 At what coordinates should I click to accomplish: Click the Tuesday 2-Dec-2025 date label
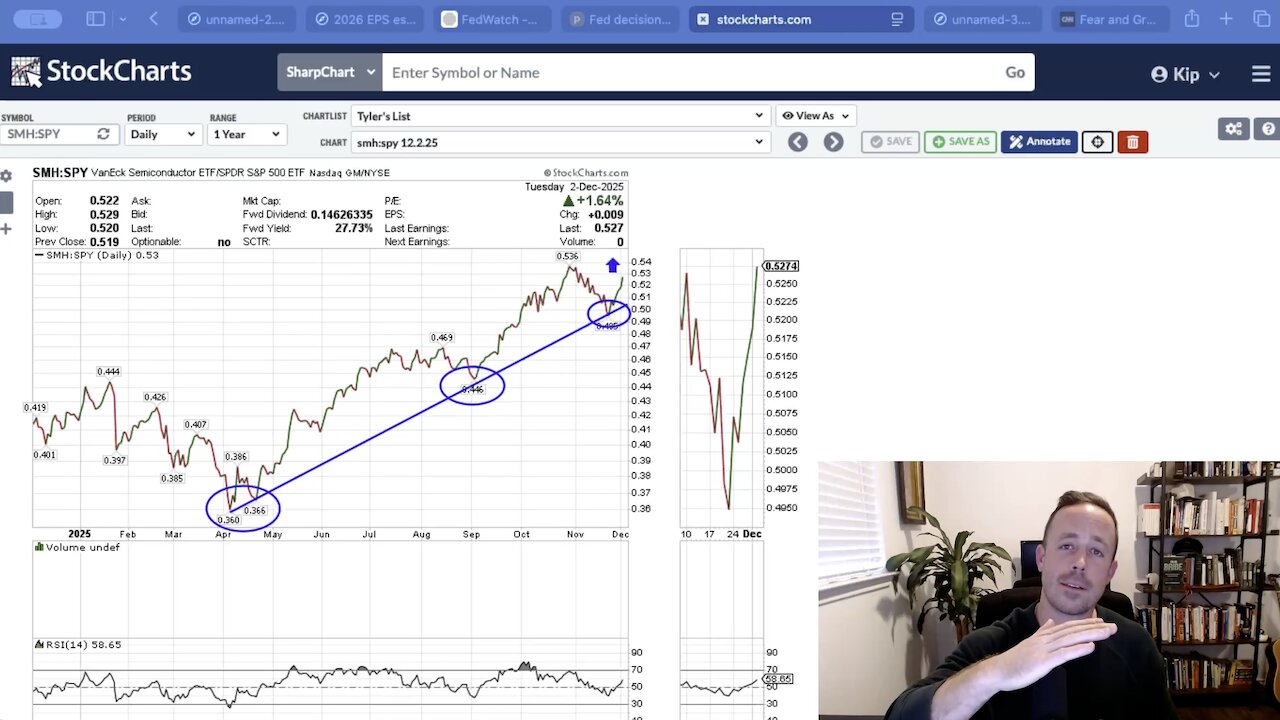574,187
